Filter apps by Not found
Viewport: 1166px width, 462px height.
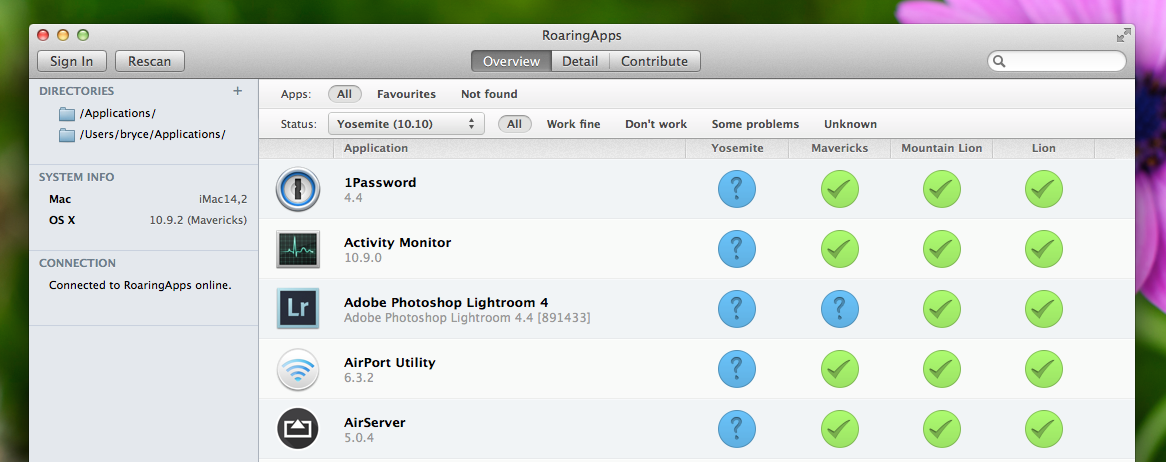pyautogui.click(x=489, y=94)
